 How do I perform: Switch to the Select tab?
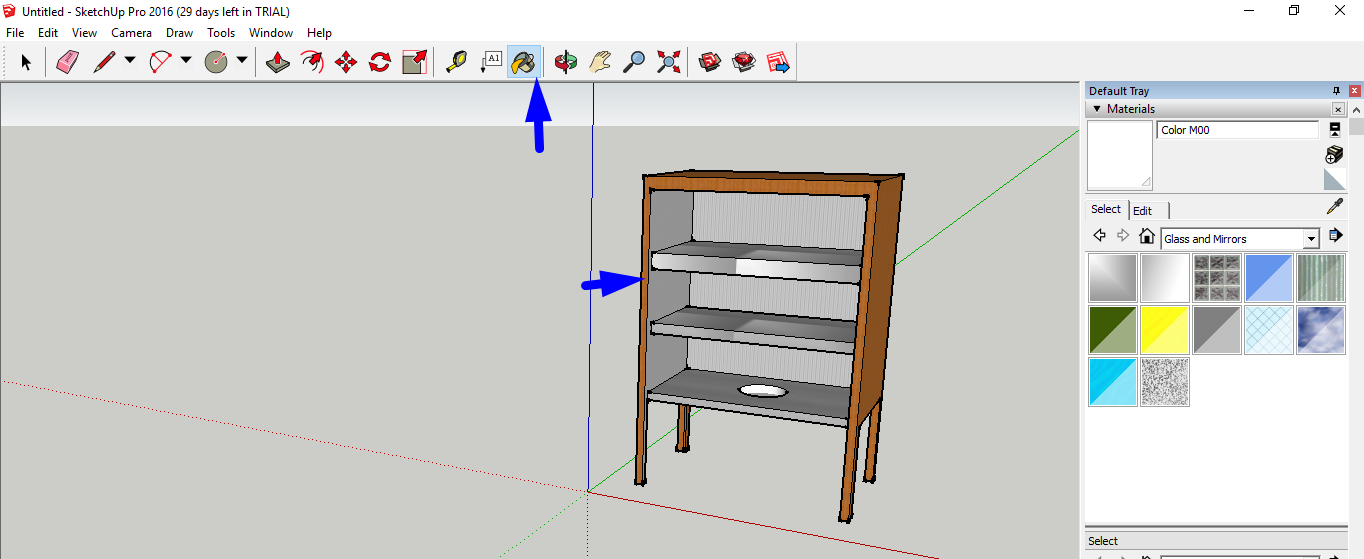(x=1106, y=209)
